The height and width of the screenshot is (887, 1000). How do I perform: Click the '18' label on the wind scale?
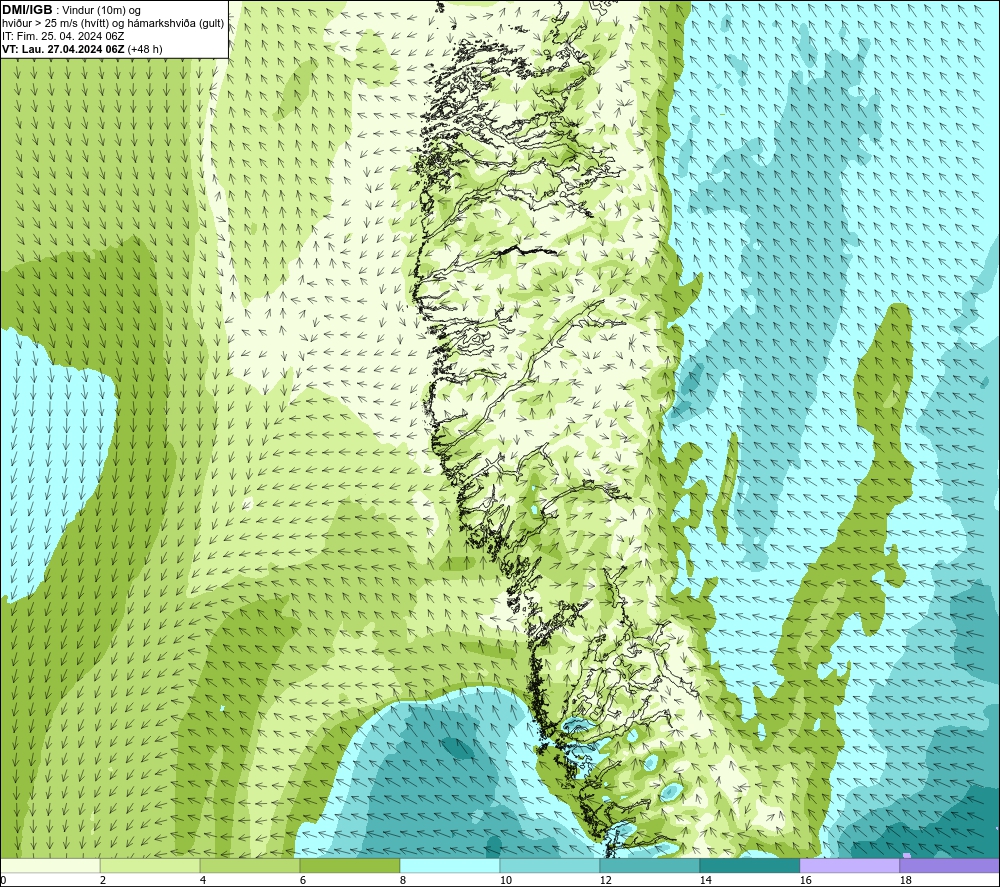click(905, 880)
